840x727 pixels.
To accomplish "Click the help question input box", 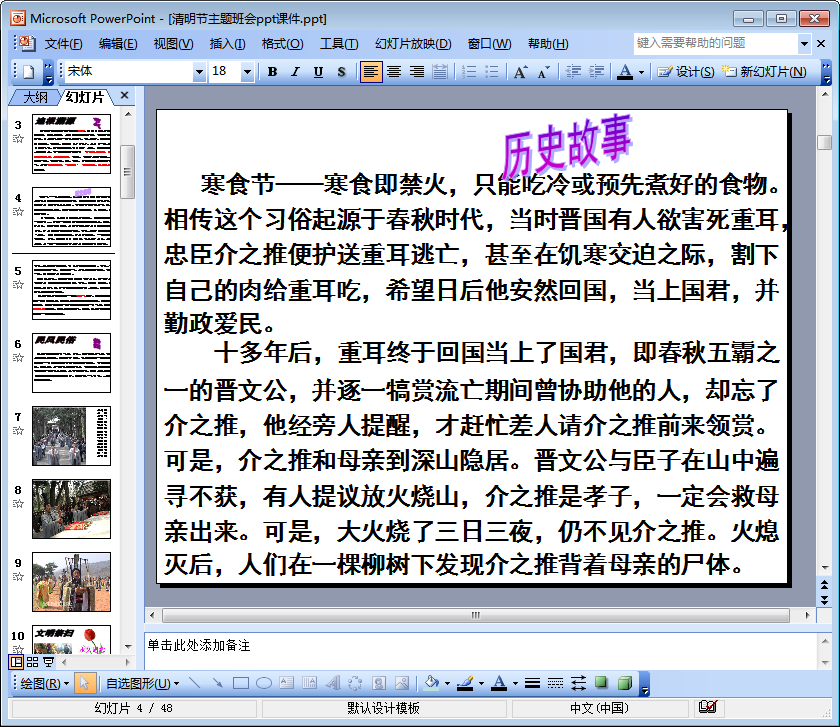I will pos(716,43).
